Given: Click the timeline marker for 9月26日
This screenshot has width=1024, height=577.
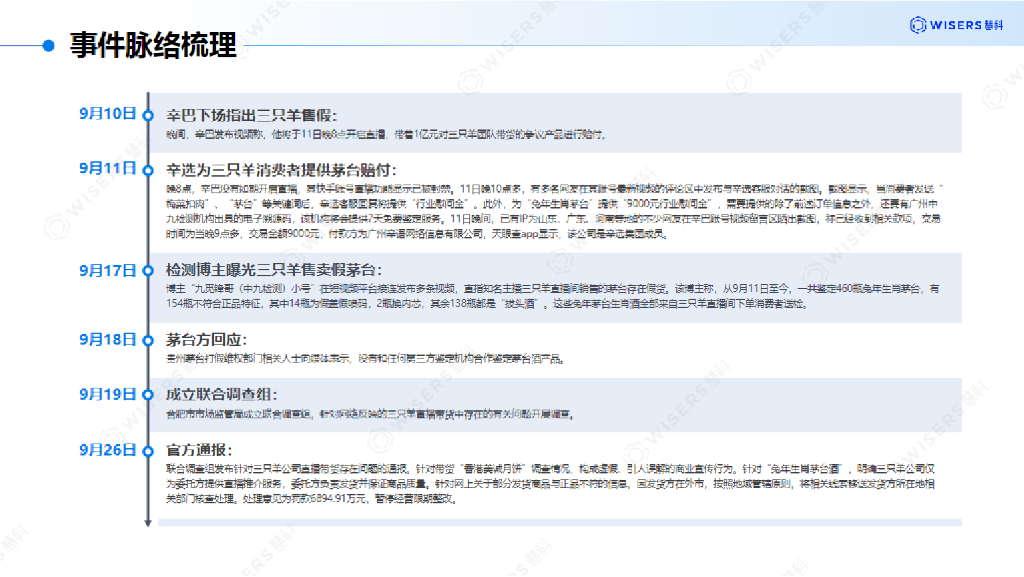Looking at the screenshot, I should coord(148,451).
